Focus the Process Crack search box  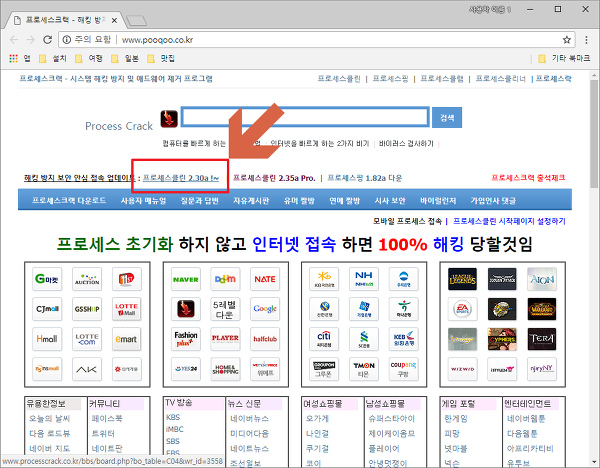click(x=305, y=117)
